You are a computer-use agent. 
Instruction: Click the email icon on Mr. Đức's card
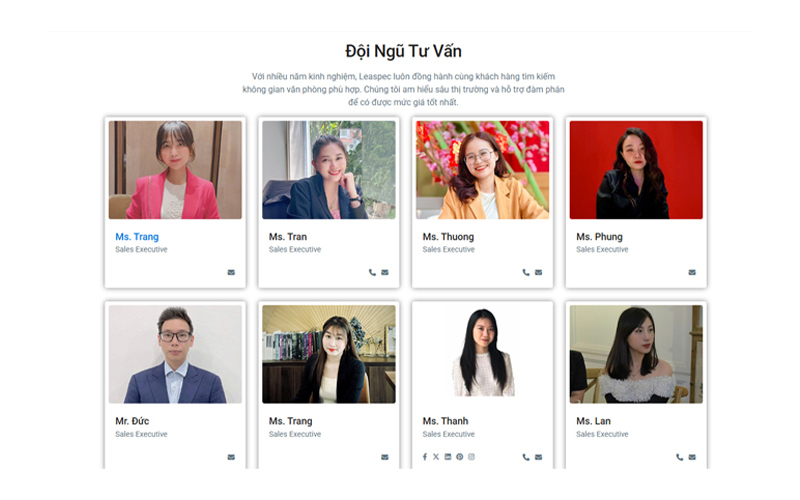pyautogui.click(x=231, y=457)
